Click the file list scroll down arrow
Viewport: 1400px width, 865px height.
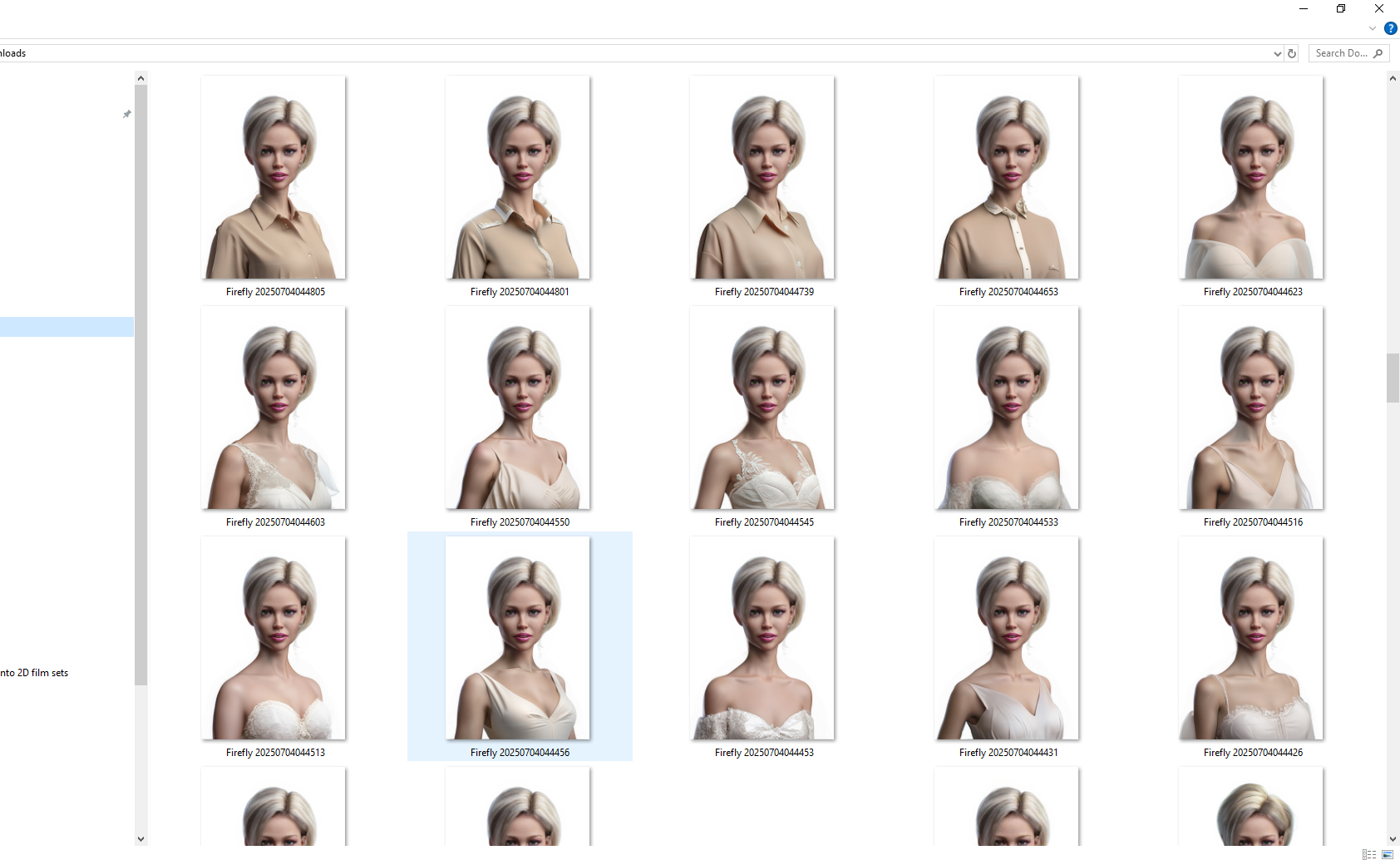tap(1393, 839)
